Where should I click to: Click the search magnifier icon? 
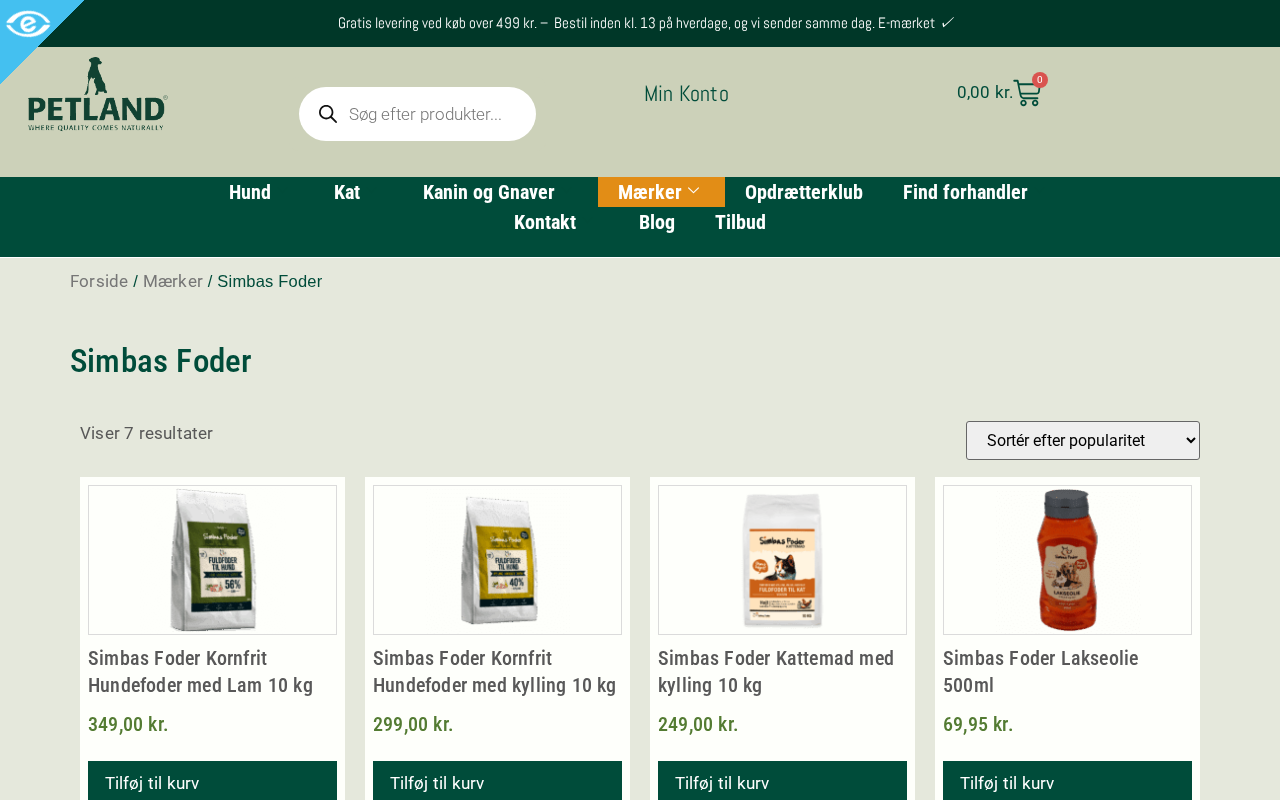pos(328,114)
